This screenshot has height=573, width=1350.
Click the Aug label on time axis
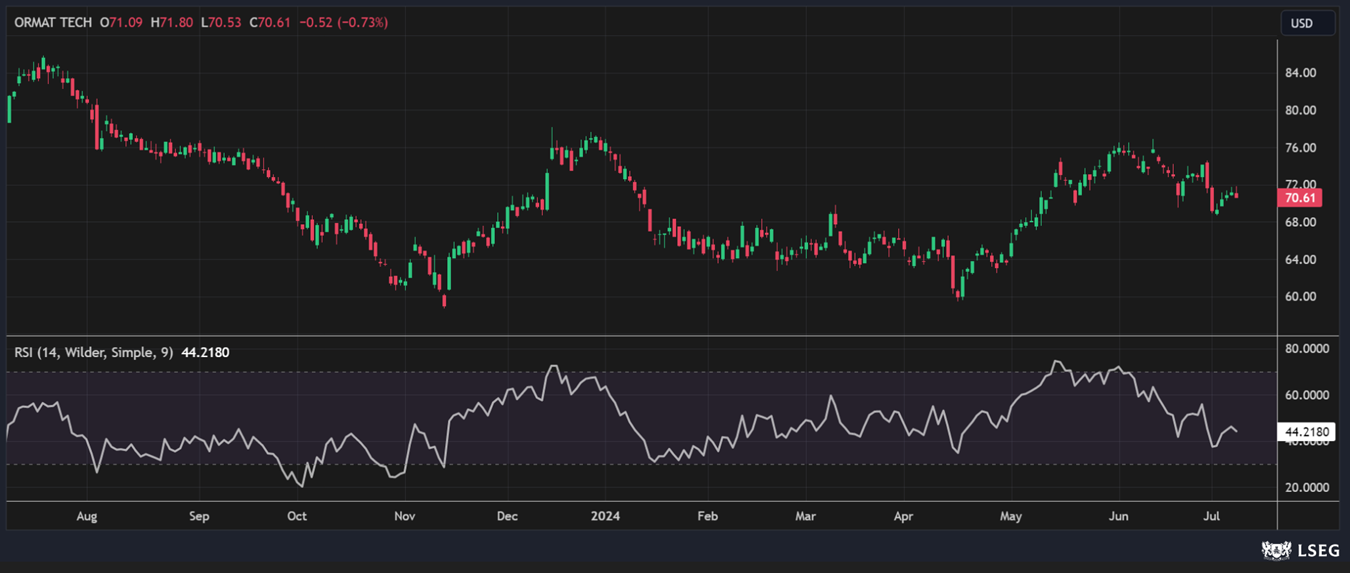click(x=87, y=517)
